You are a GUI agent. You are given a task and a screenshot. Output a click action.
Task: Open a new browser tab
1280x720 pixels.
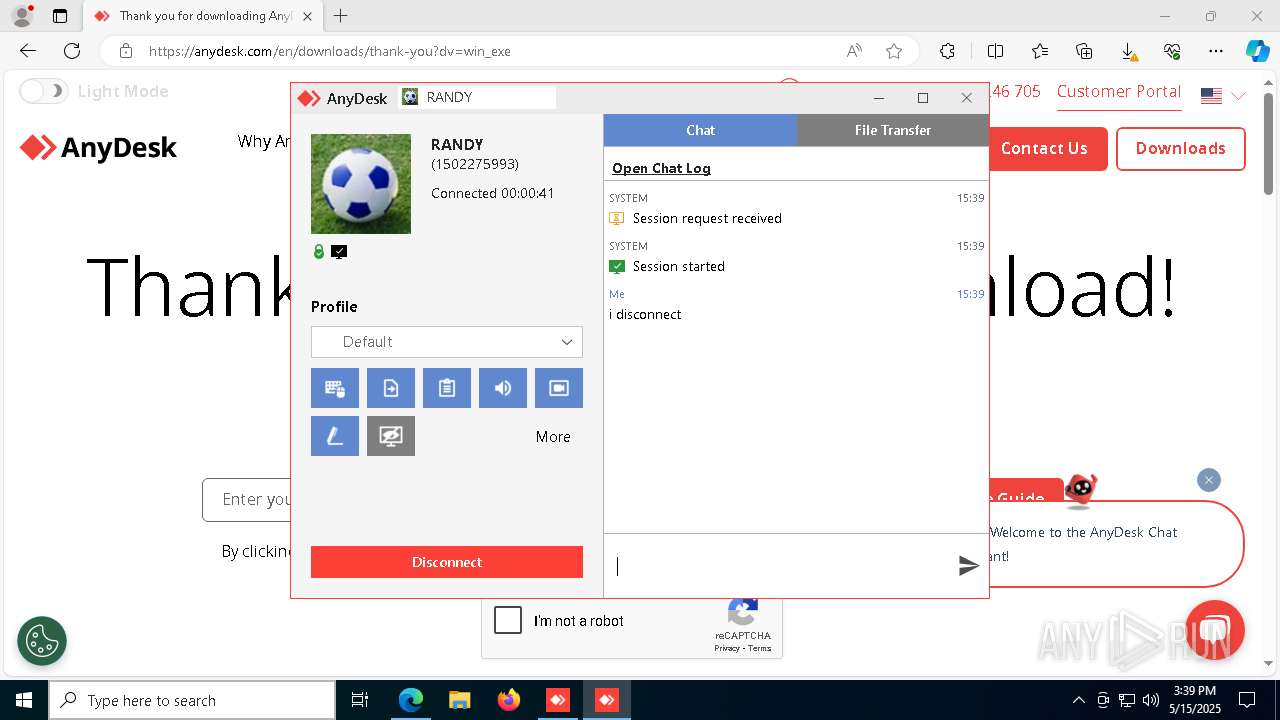341,16
